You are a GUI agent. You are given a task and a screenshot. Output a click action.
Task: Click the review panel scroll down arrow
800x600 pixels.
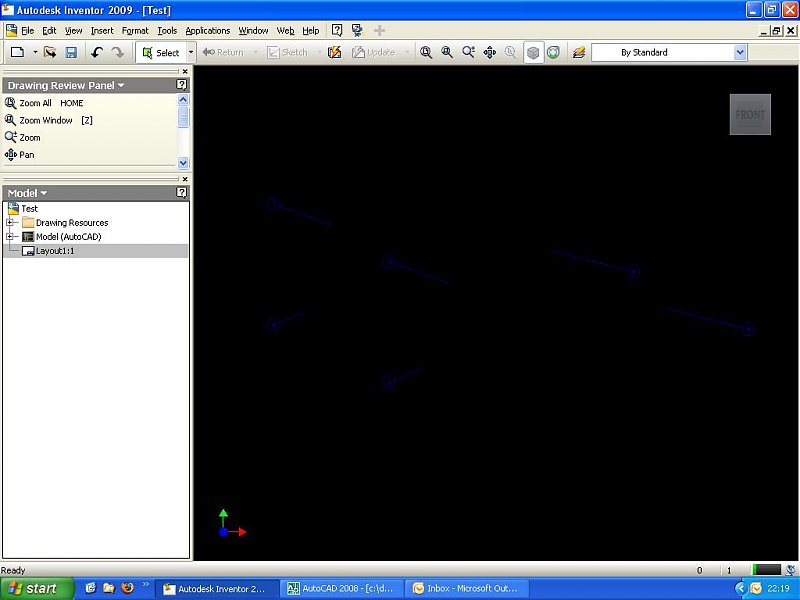[183, 163]
